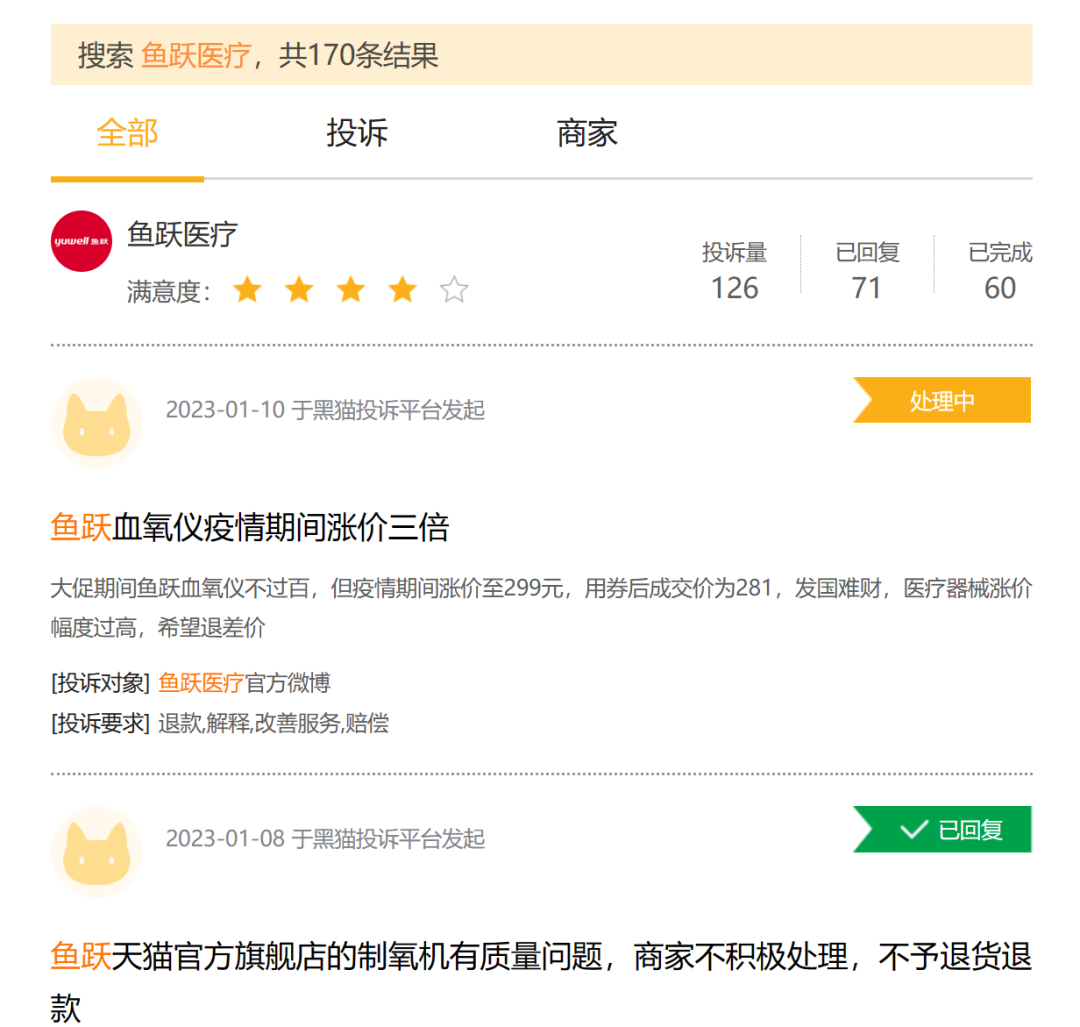Switch to the 商家 tab

[x=587, y=133]
